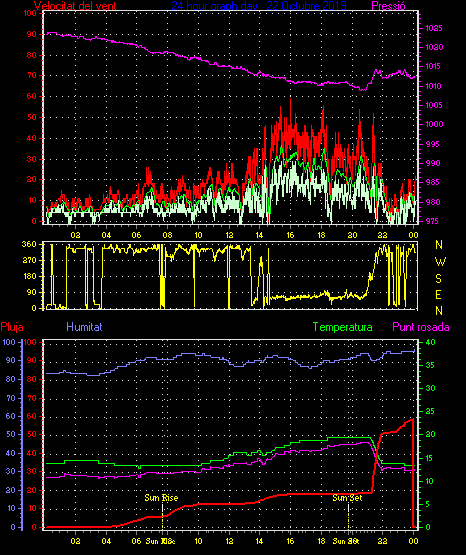Click the 990 pressure axis value
The image size is (466, 555).
[432, 163]
